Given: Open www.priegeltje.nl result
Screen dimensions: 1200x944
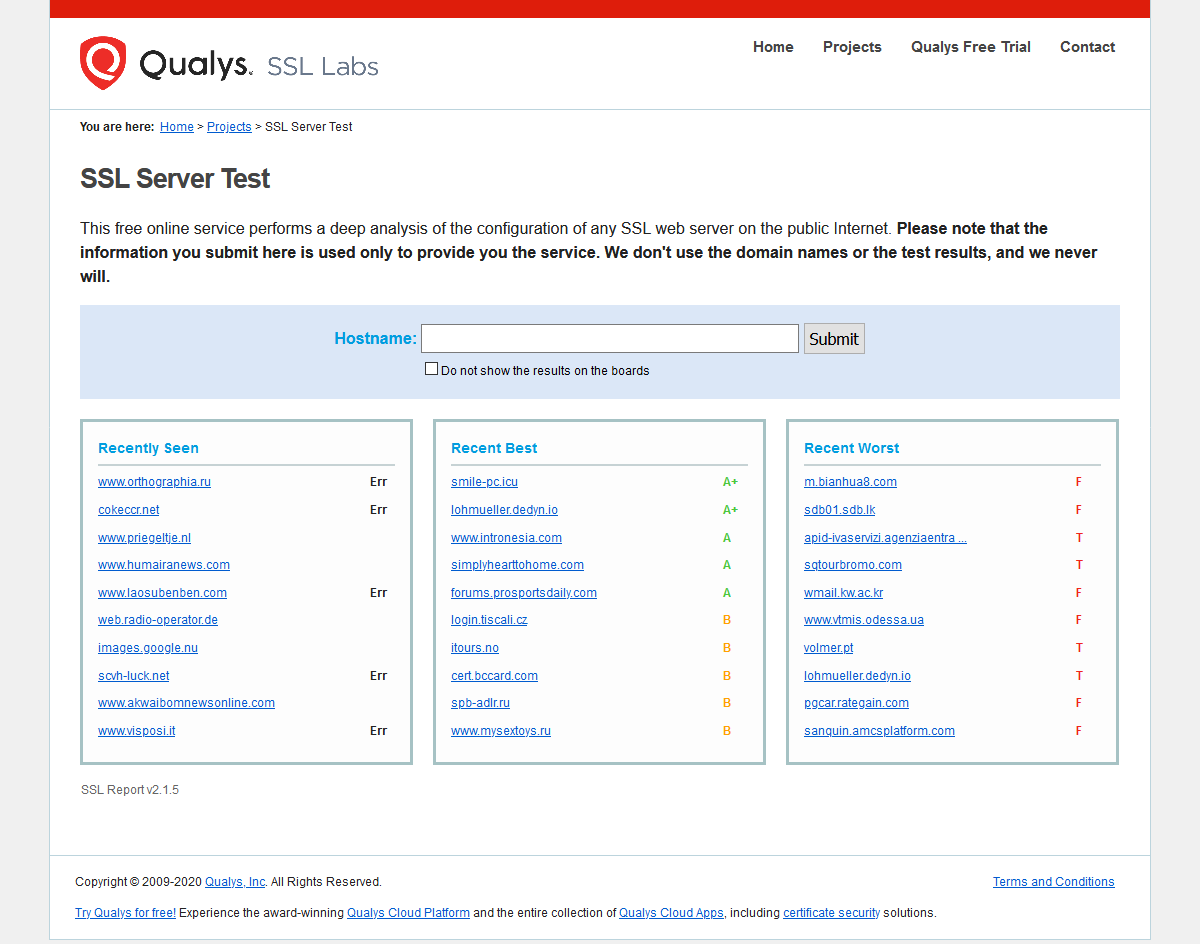Looking at the screenshot, I should pyautogui.click(x=144, y=538).
